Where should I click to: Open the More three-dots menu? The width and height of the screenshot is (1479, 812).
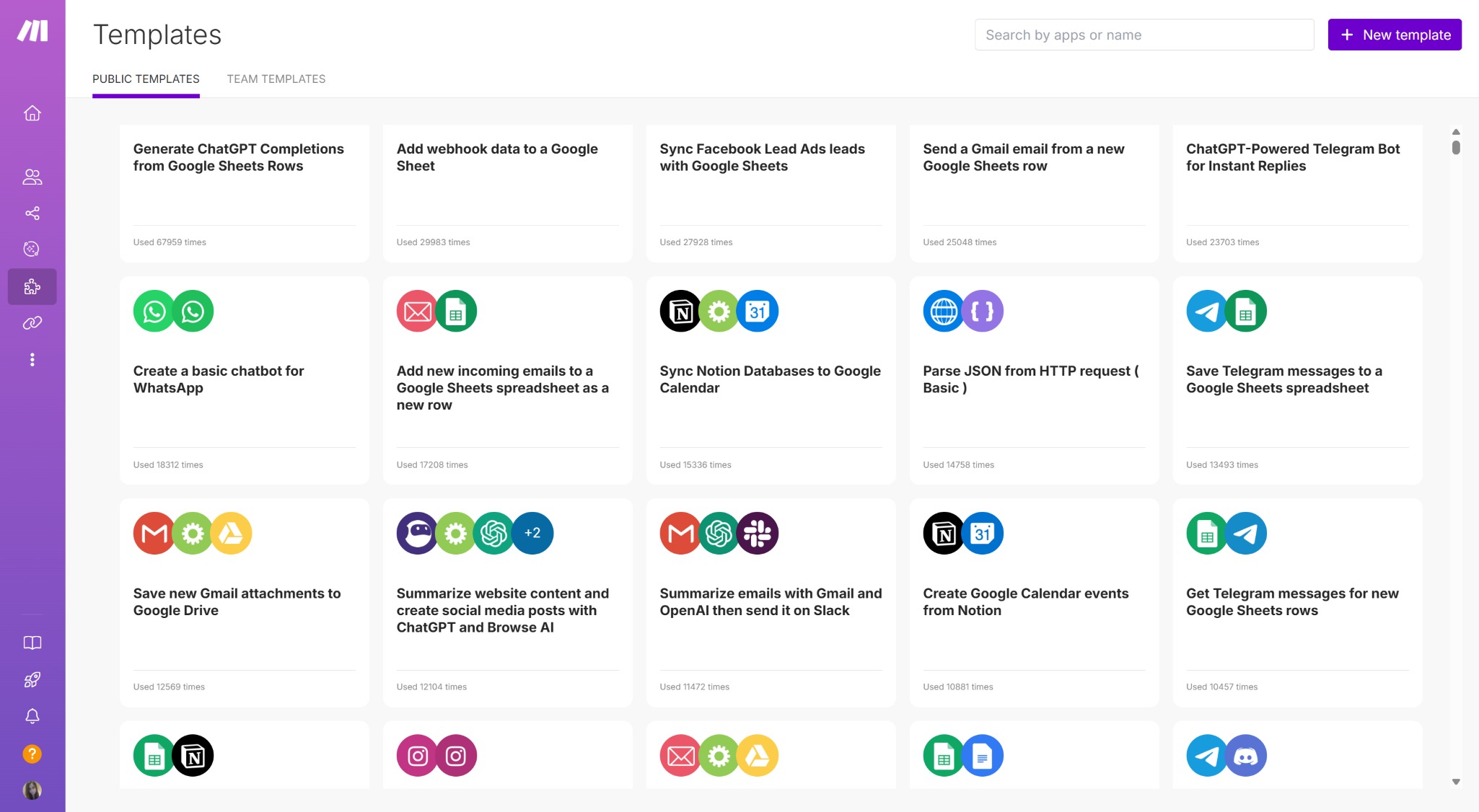click(x=32, y=360)
